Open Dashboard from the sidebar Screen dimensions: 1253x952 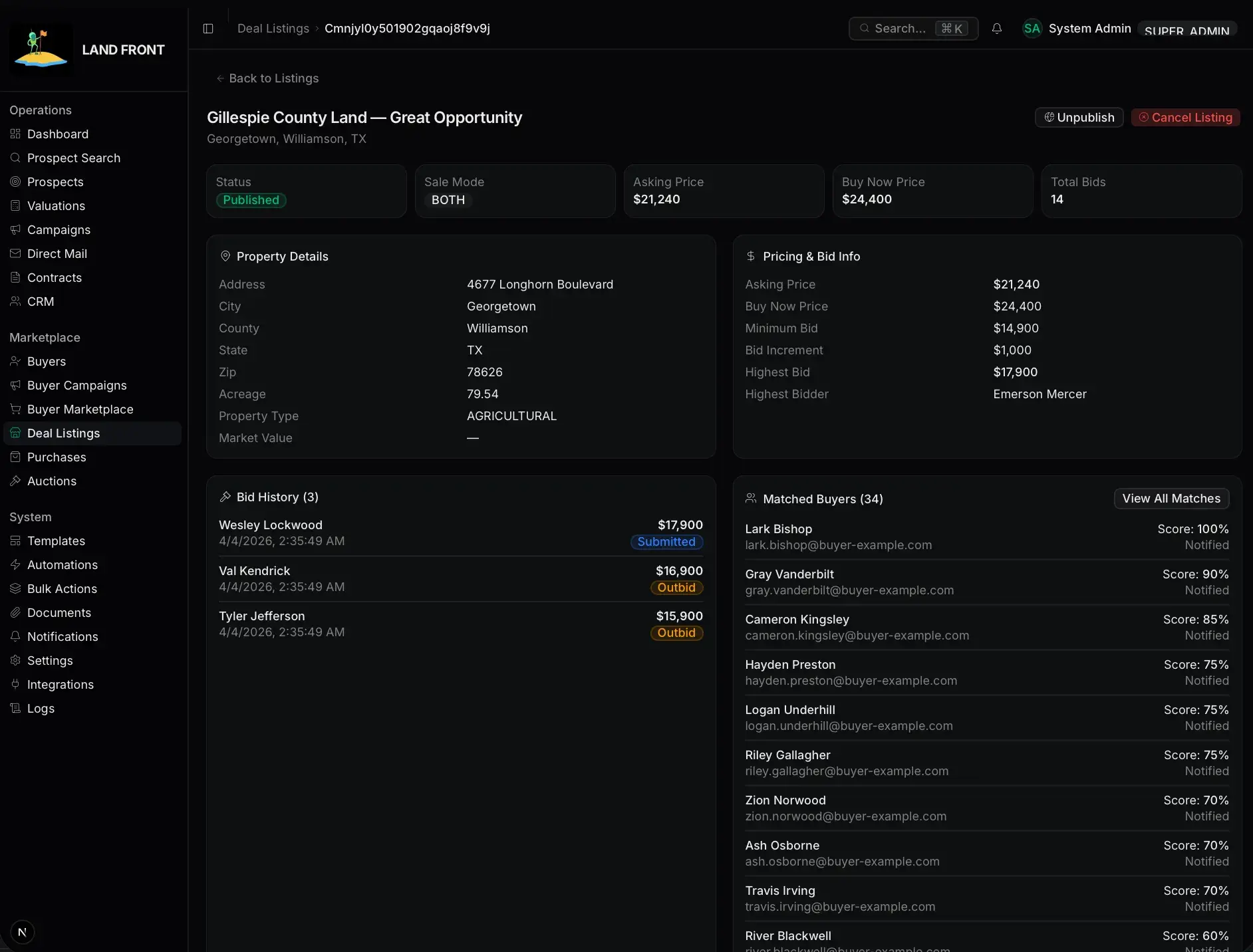tap(92, 134)
